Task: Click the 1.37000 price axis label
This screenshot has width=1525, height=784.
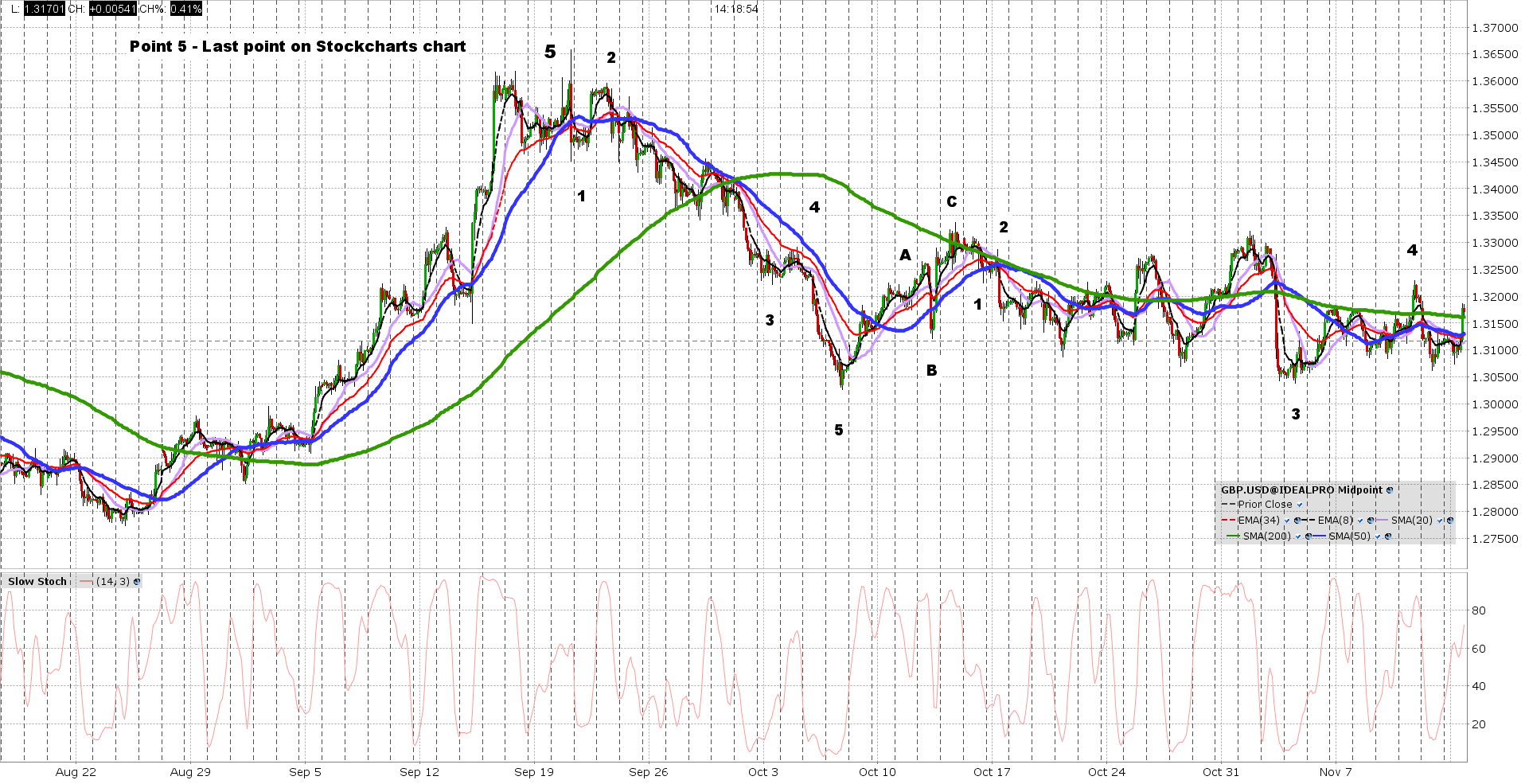Action: (x=1495, y=28)
